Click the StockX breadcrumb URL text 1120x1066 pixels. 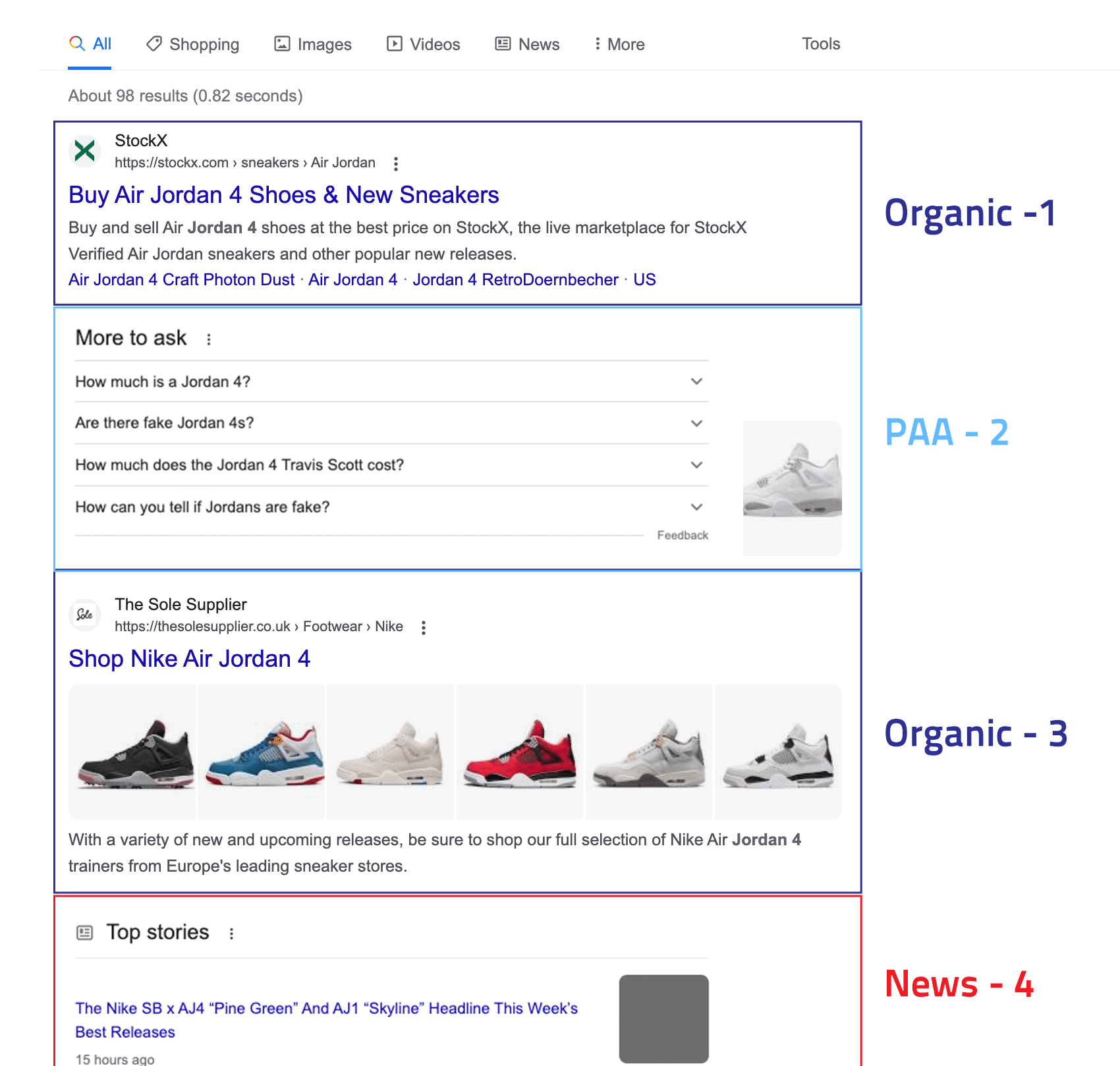tap(245, 163)
